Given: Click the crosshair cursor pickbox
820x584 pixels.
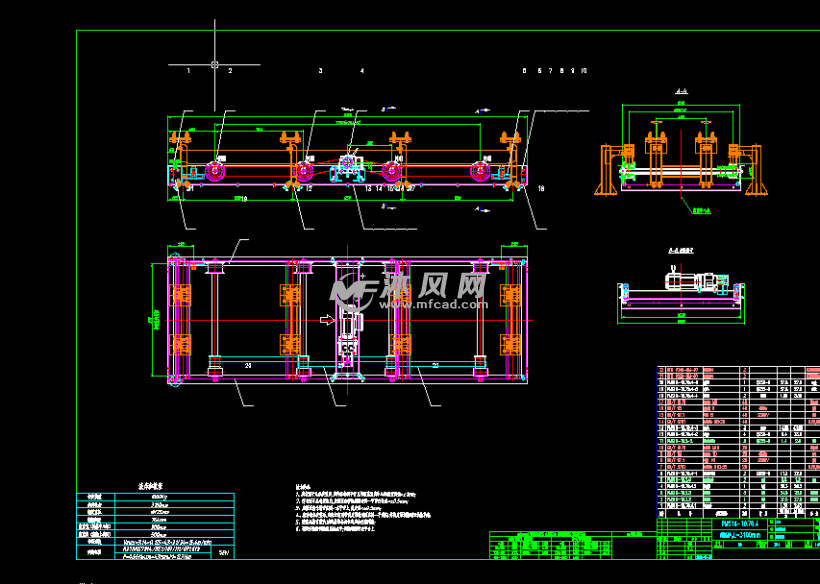Looking at the screenshot, I should [x=215, y=64].
